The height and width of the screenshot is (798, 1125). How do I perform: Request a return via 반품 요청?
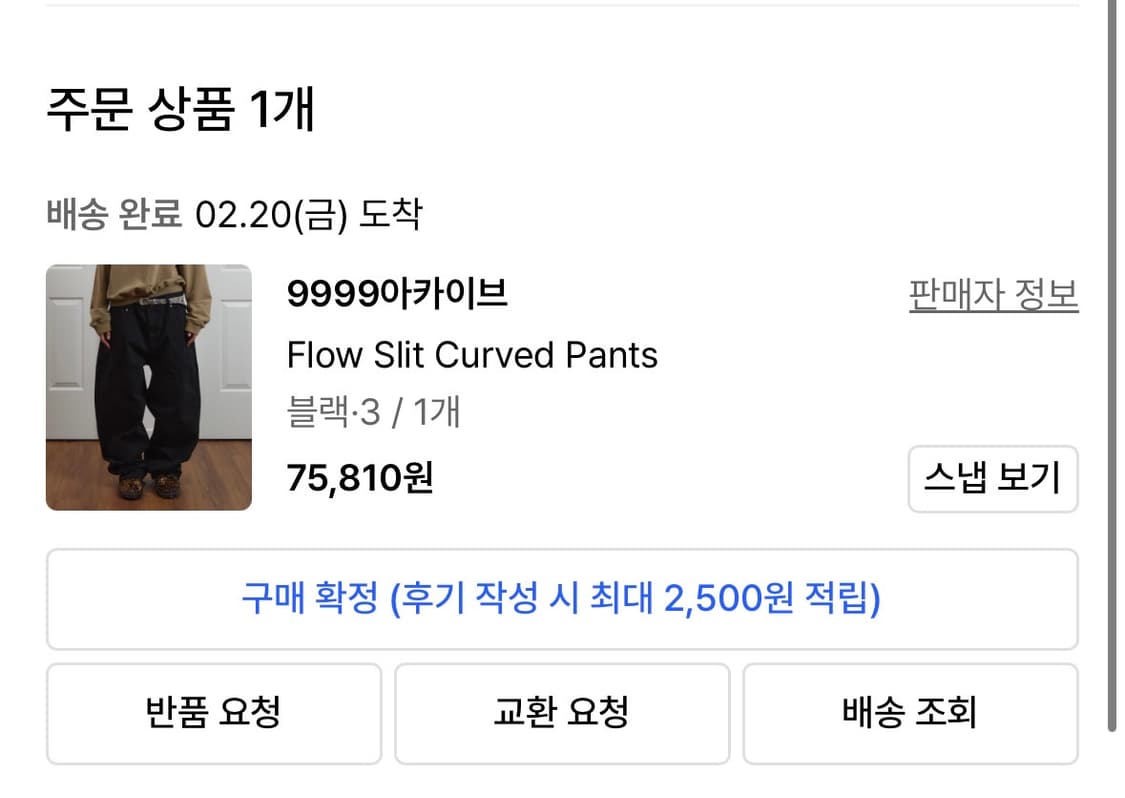(213, 713)
